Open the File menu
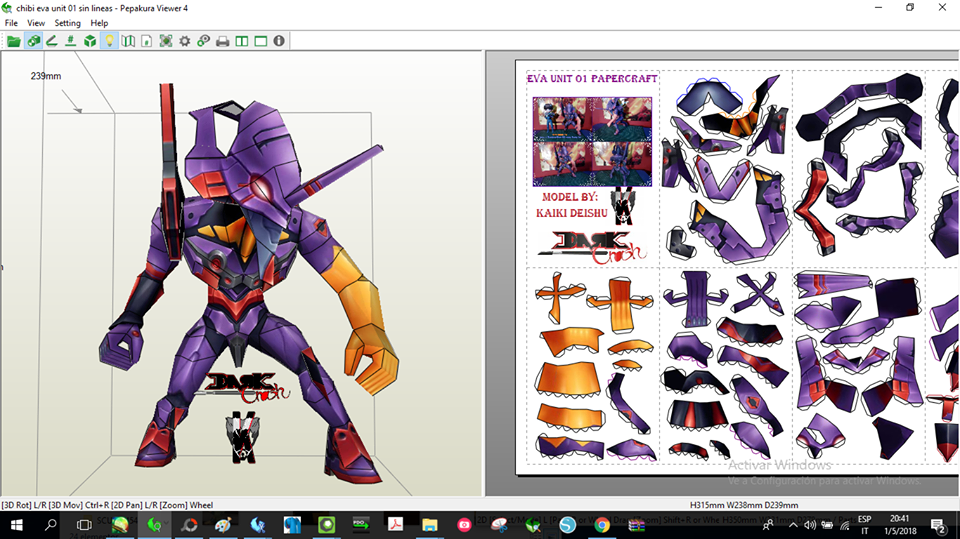Image resolution: width=960 pixels, height=539 pixels. (x=11, y=23)
